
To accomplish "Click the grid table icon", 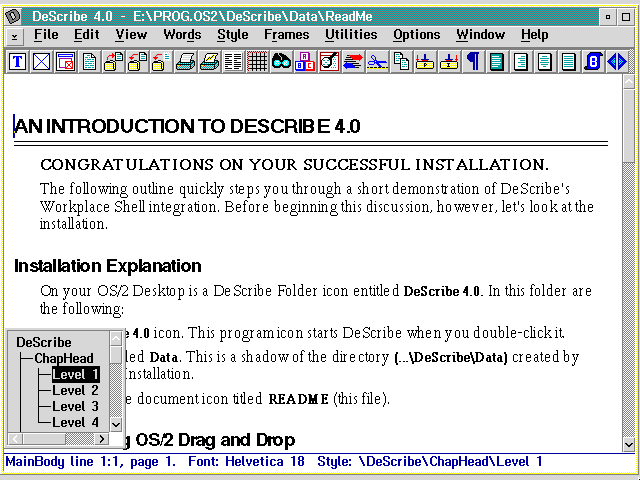I will click(x=258, y=62).
